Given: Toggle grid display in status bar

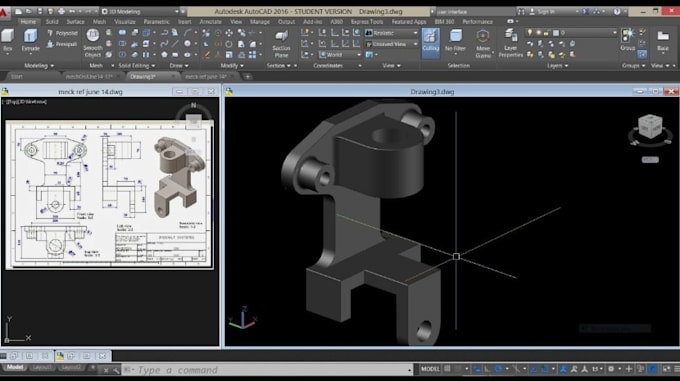Looking at the screenshot, I should click(447, 369).
